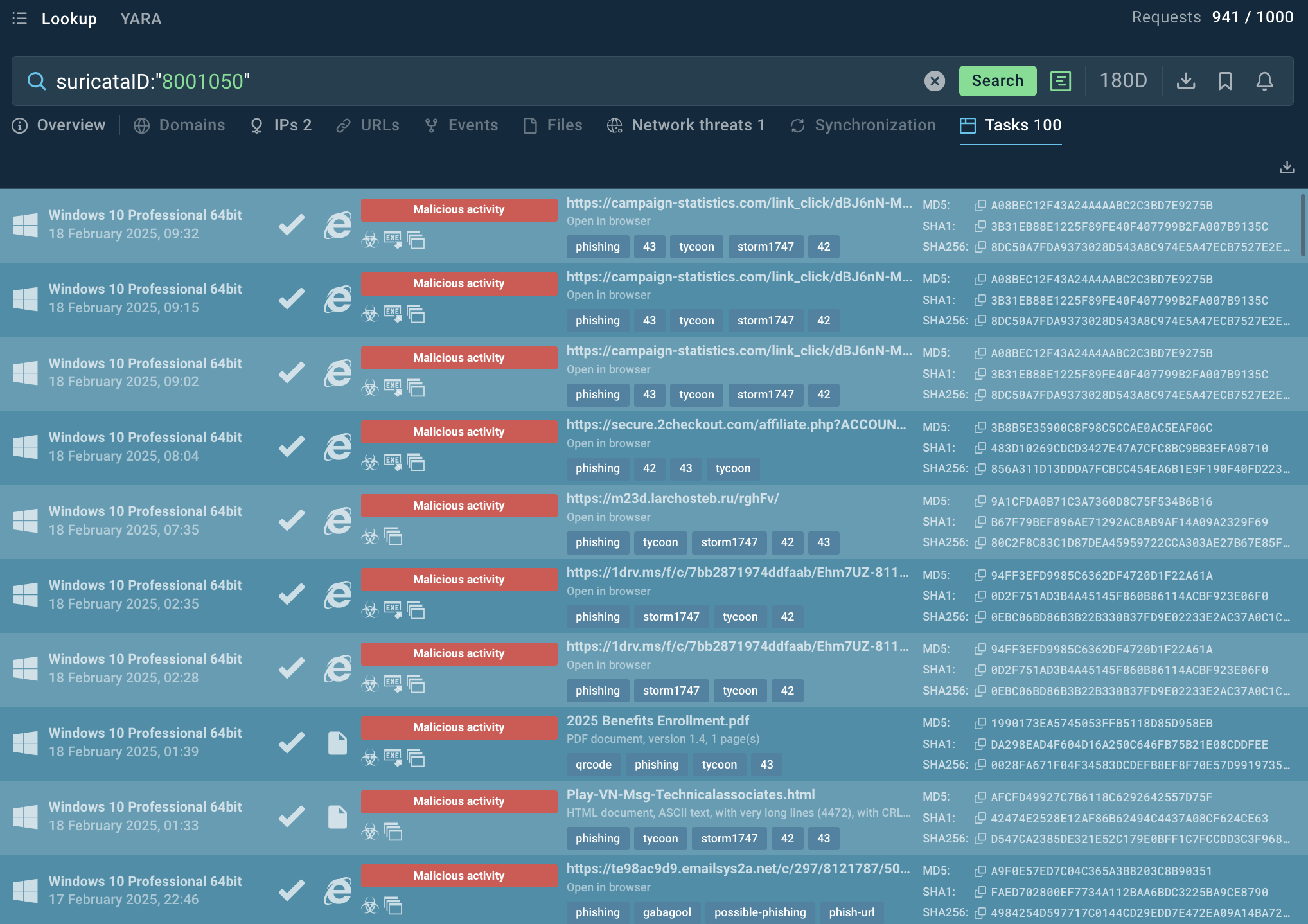Click the qrcode tag on the PDF task
Viewport: 1308px width, 924px height.
pyautogui.click(x=593, y=765)
